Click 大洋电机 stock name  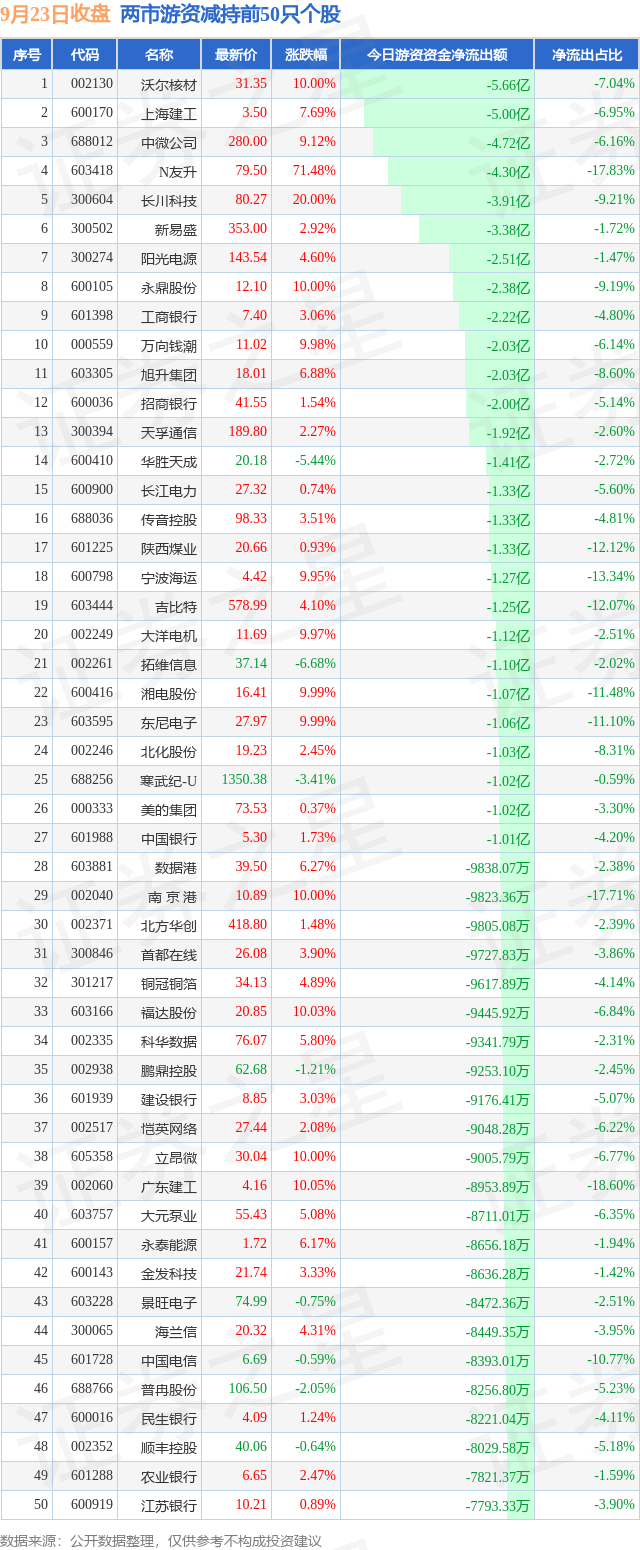169,635
